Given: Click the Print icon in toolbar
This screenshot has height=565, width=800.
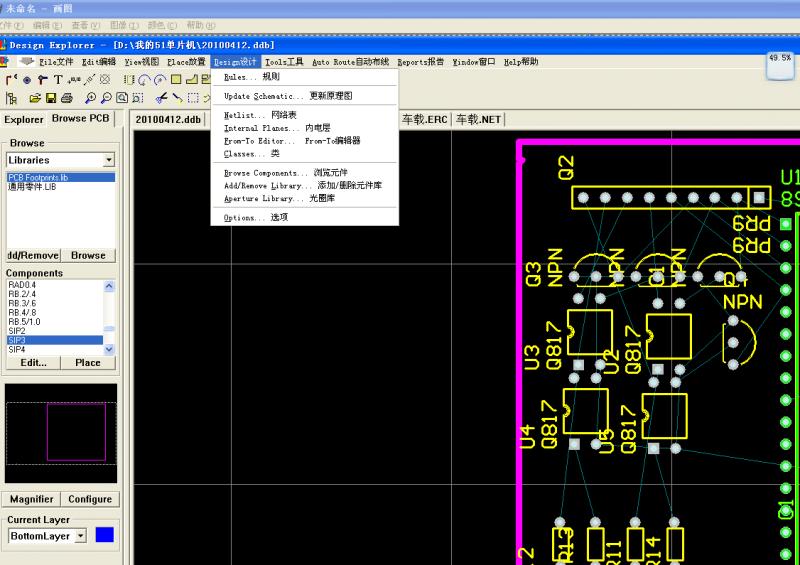Looking at the screenshot, I should tap(66, 98).
